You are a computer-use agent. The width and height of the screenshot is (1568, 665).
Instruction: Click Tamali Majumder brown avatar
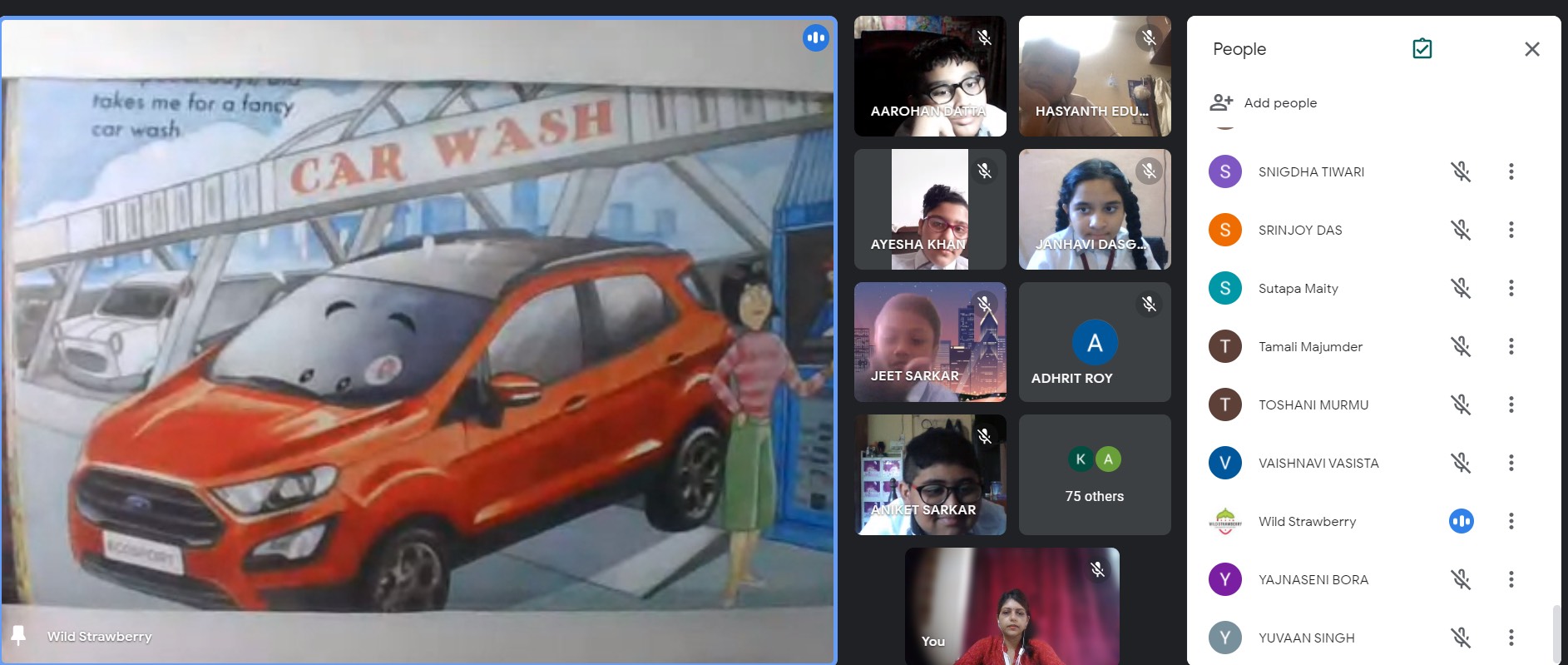coord(1225,346)
